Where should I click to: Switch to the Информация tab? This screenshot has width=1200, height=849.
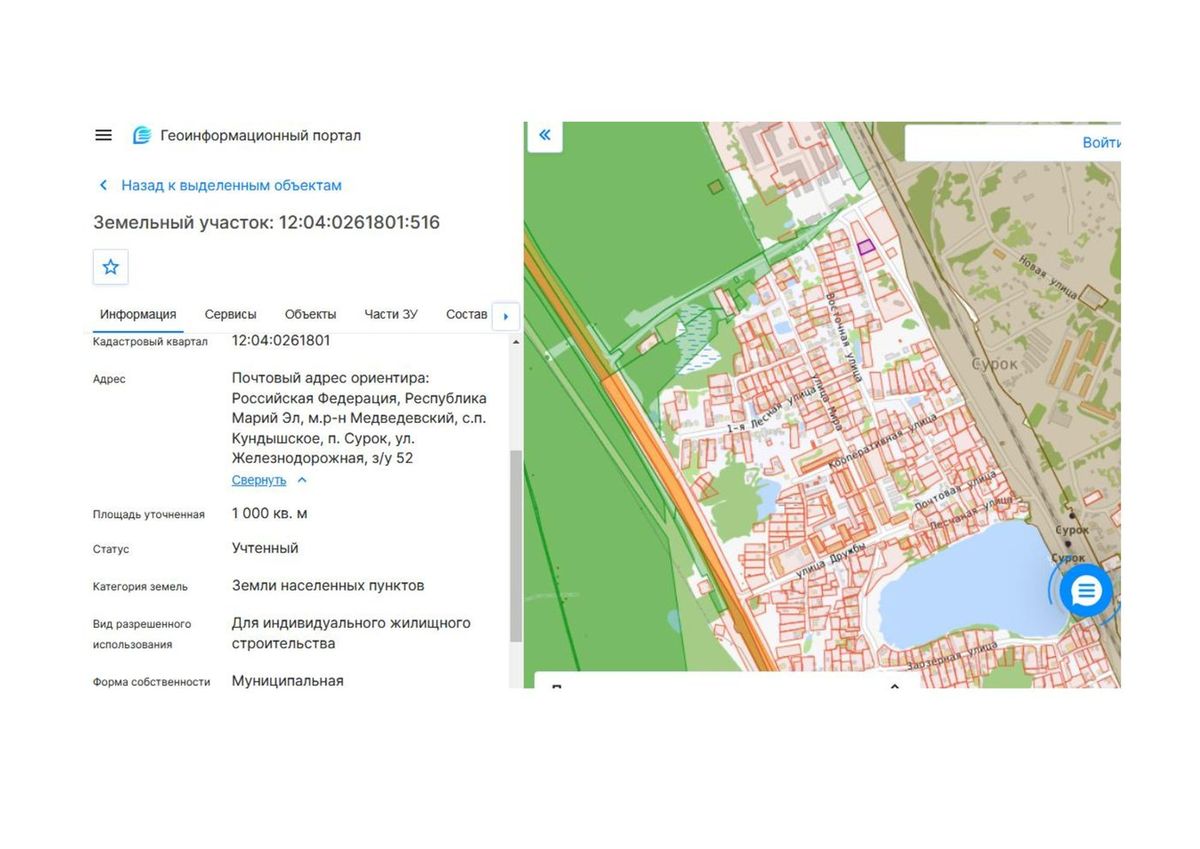pyautogui.click(x=138, y=314)
